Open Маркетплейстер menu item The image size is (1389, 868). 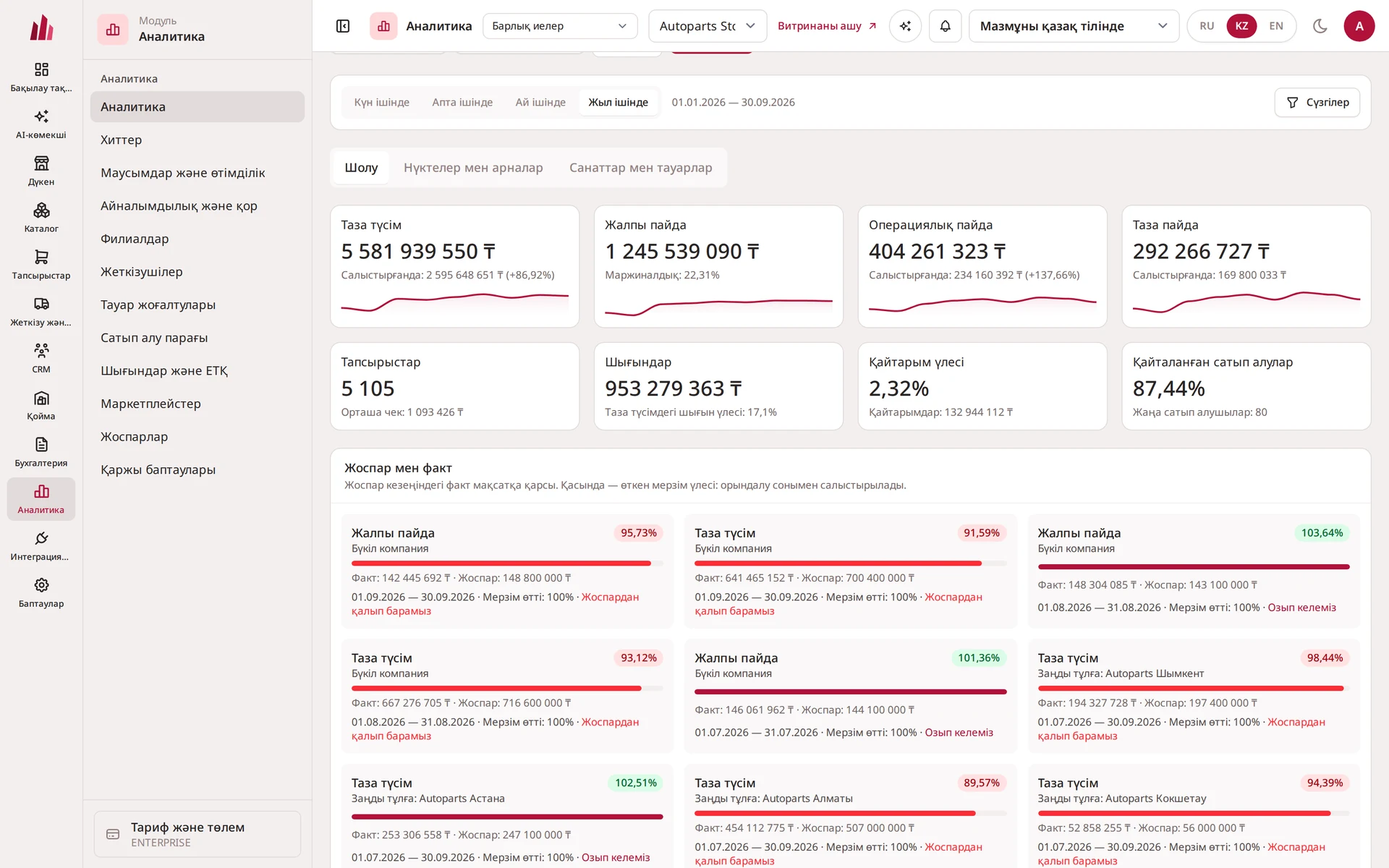pyautogui.click(x=197, y=404)
